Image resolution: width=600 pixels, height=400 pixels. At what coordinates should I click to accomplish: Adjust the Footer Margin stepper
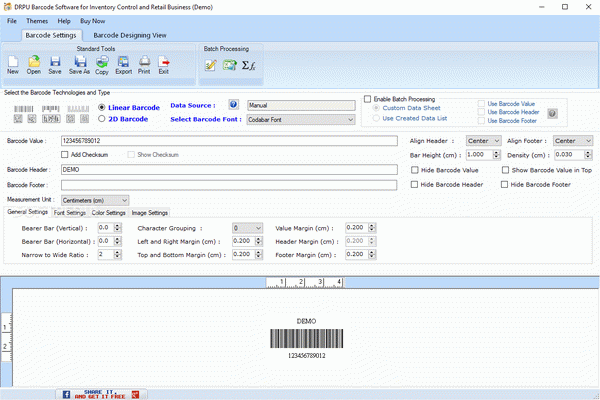click(372, 255)
